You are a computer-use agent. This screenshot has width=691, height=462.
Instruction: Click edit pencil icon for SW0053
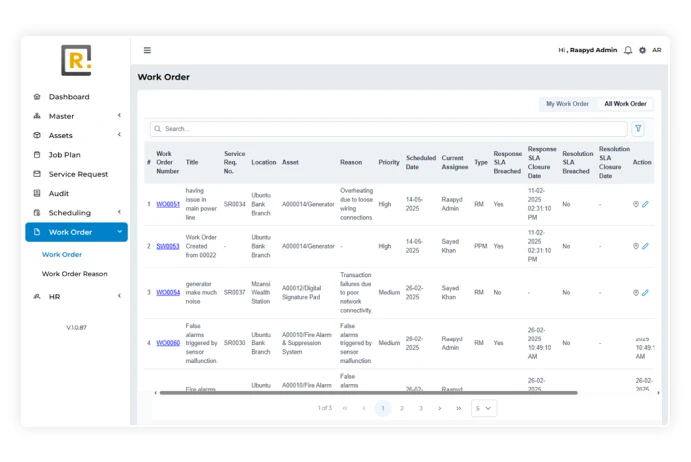[x=646, y=246]
